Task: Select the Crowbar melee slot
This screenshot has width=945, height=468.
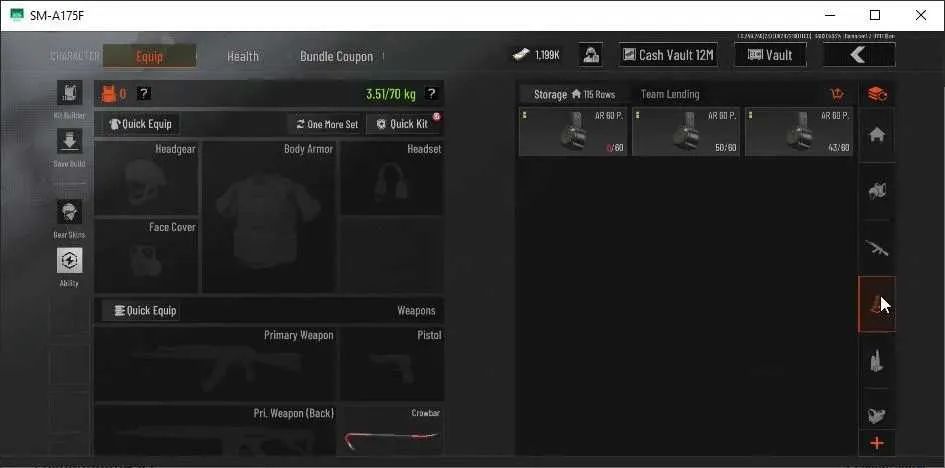Action: (392, 430)
